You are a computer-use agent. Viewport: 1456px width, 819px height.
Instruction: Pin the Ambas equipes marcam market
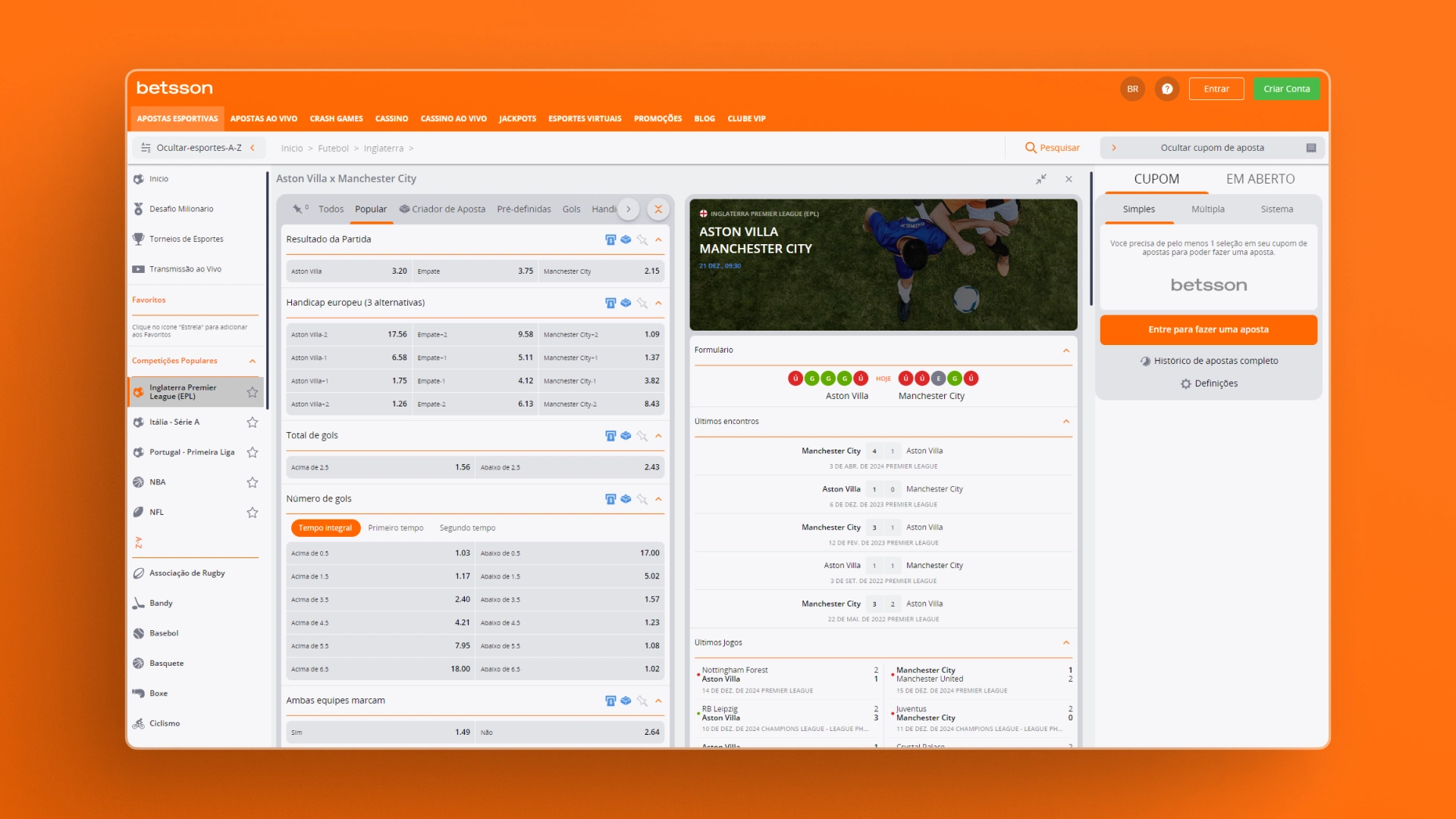pos(642,701)
